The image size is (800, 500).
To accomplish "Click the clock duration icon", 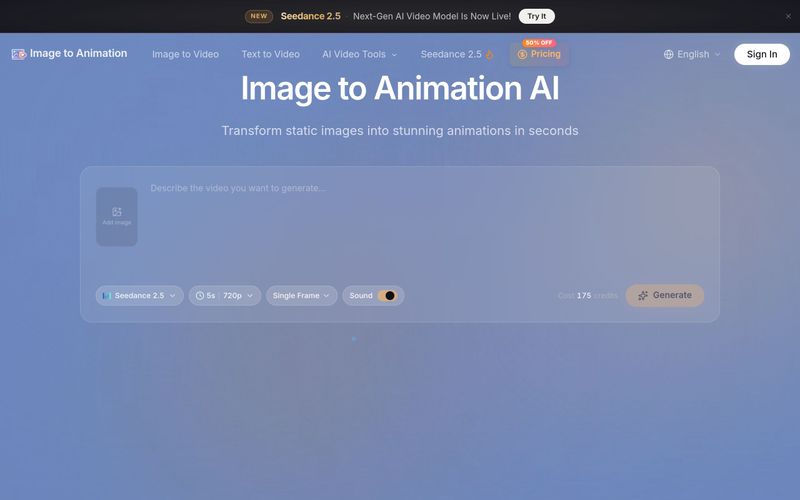I will [200, 295].
